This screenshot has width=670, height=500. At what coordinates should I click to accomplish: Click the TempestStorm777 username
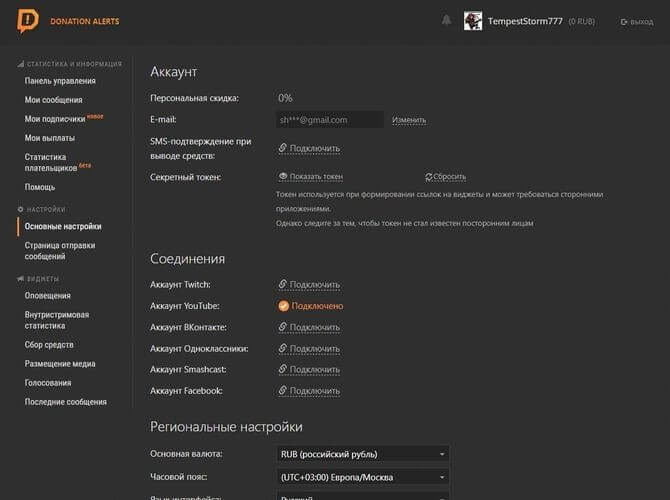(x=525, y=21)
